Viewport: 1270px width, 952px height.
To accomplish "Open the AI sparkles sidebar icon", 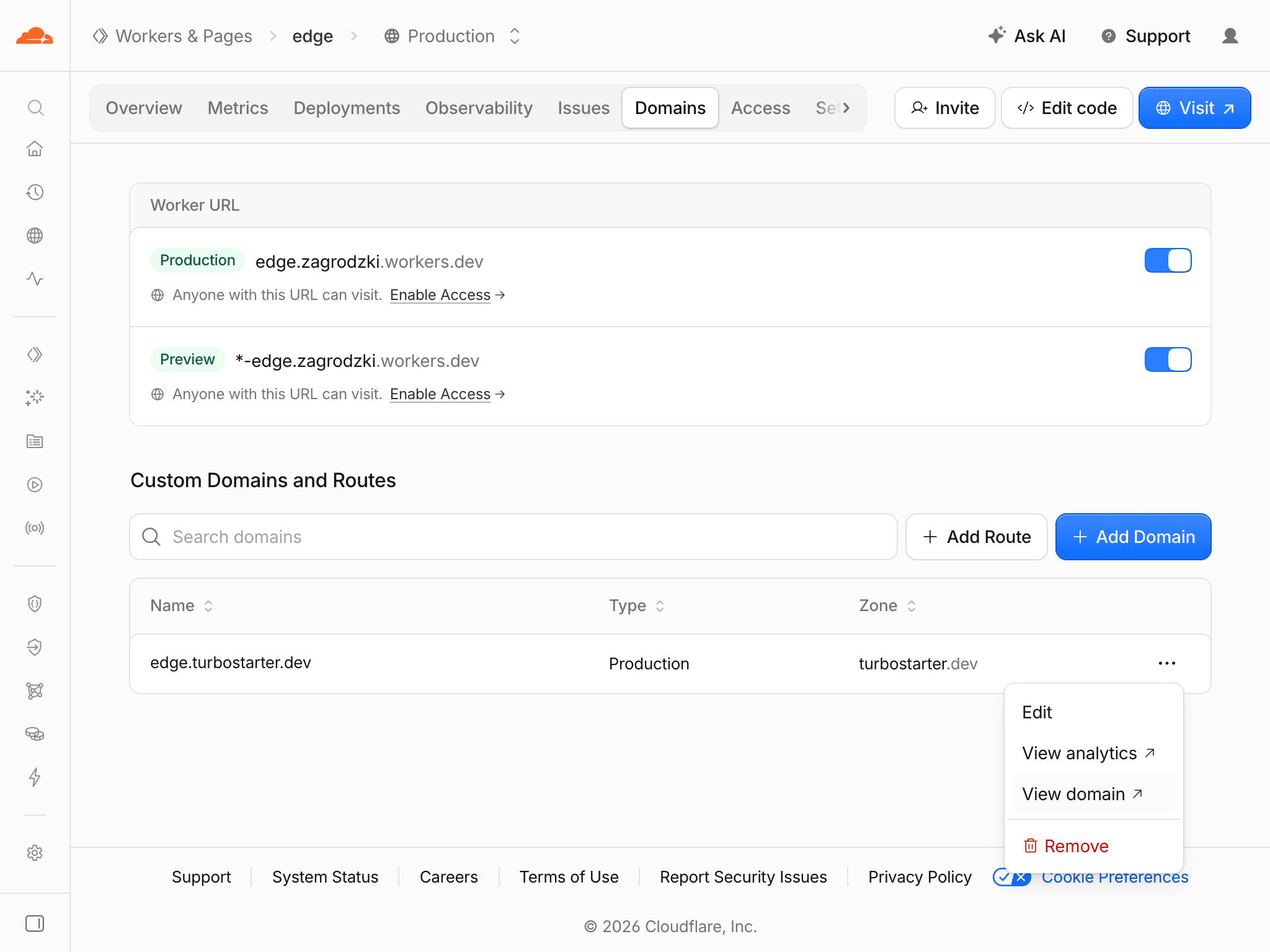I will pyautogui.click(x=35, y=398).
